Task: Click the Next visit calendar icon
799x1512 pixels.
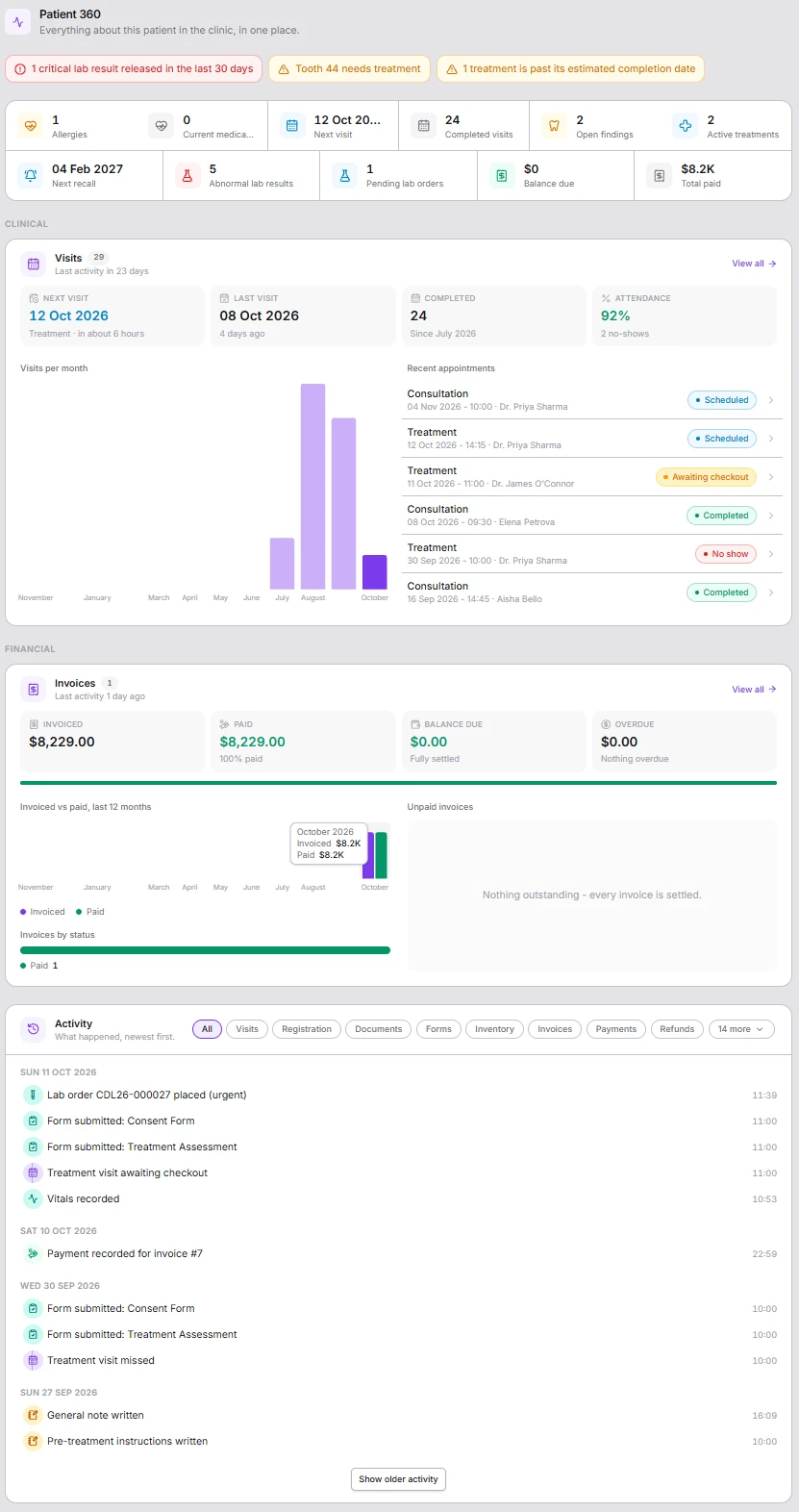Action: [292, 126]
